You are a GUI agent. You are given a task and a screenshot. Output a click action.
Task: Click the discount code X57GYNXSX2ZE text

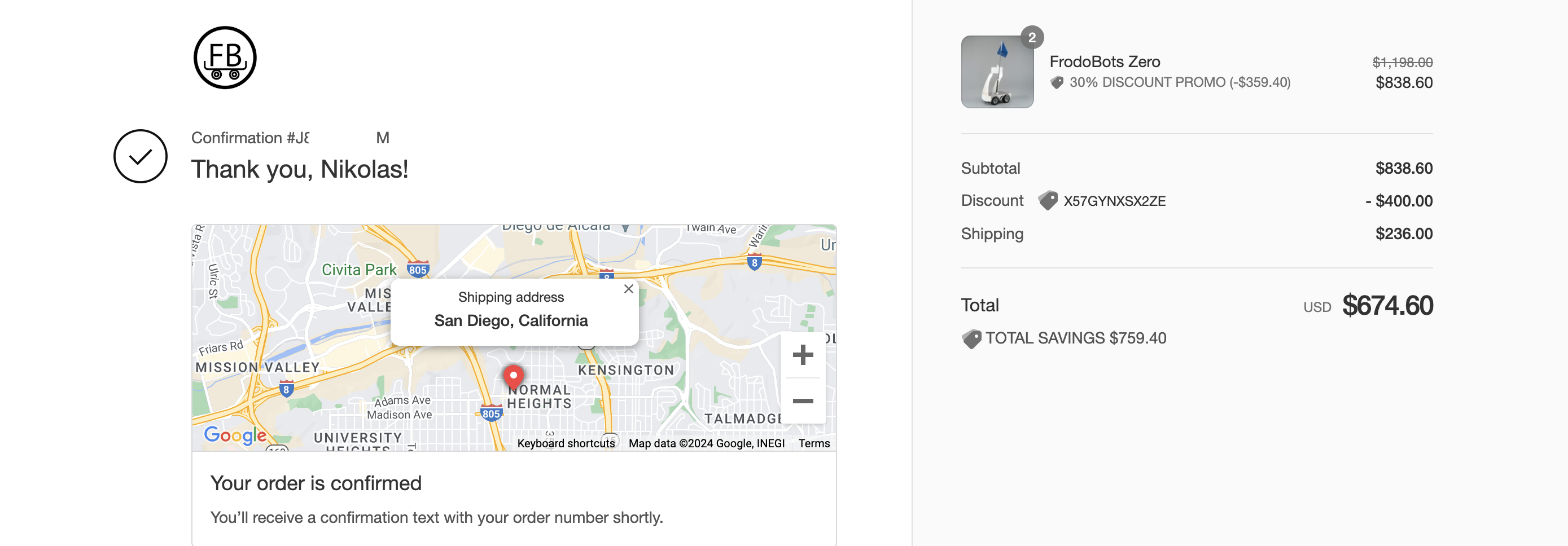(x=1114, y=201)
